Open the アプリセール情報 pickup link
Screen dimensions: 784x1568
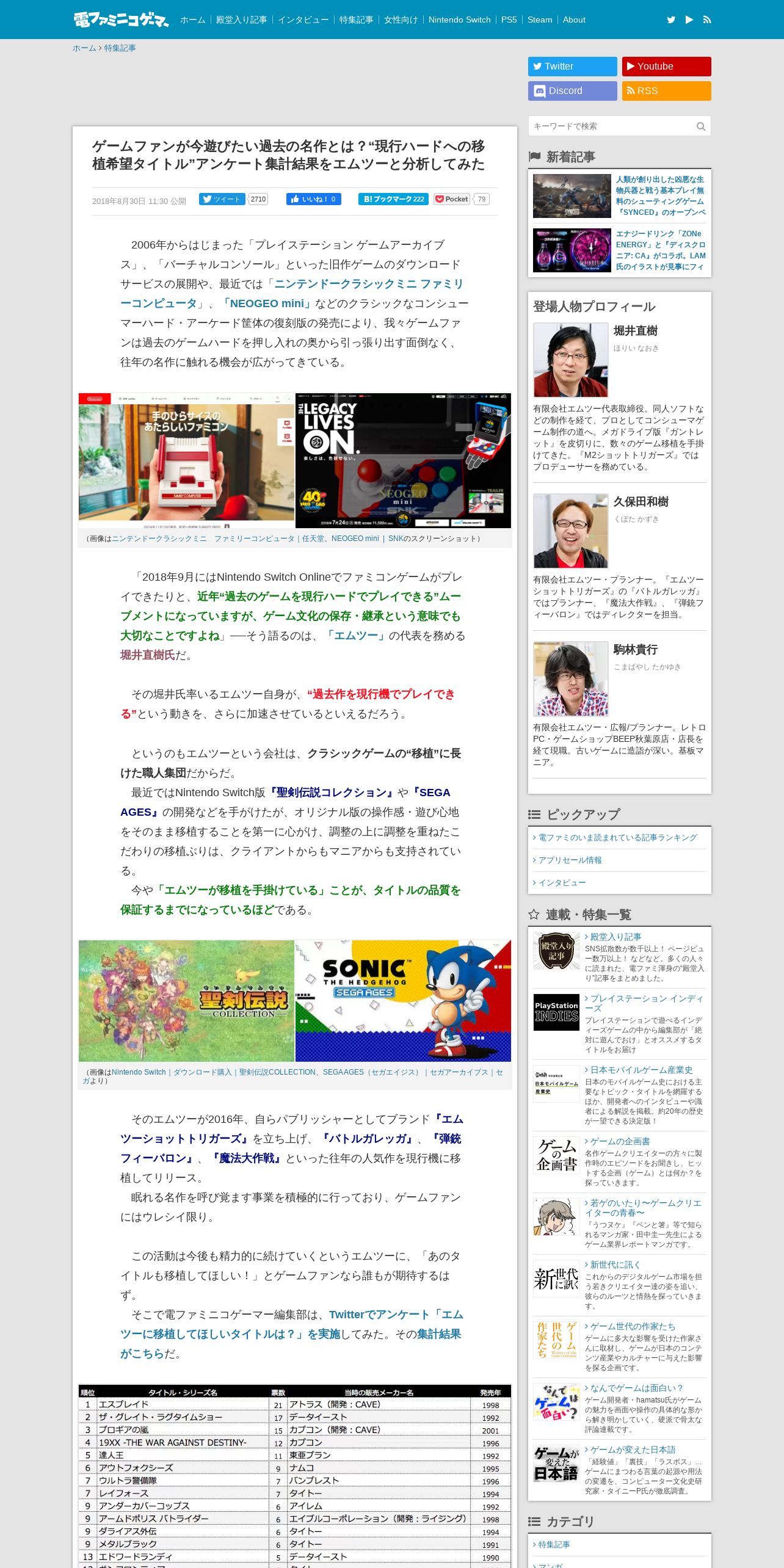570,860
